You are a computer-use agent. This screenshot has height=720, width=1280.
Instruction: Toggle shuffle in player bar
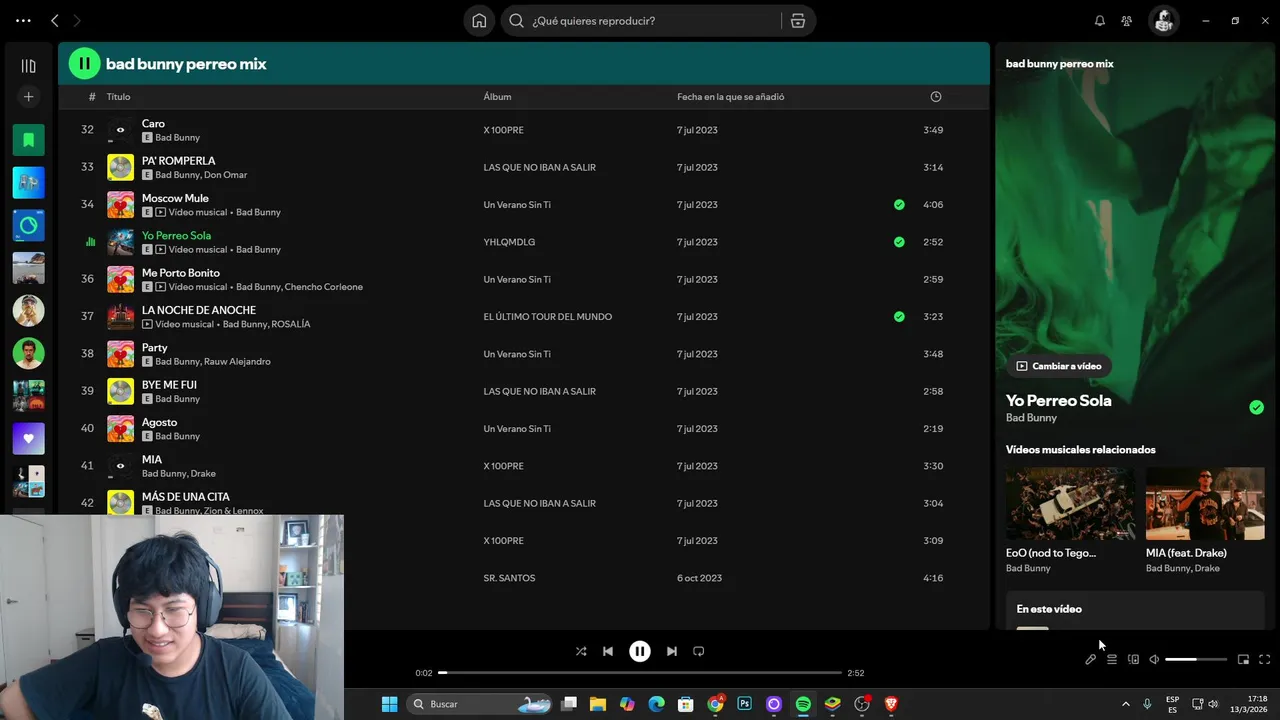coord(581,651)
